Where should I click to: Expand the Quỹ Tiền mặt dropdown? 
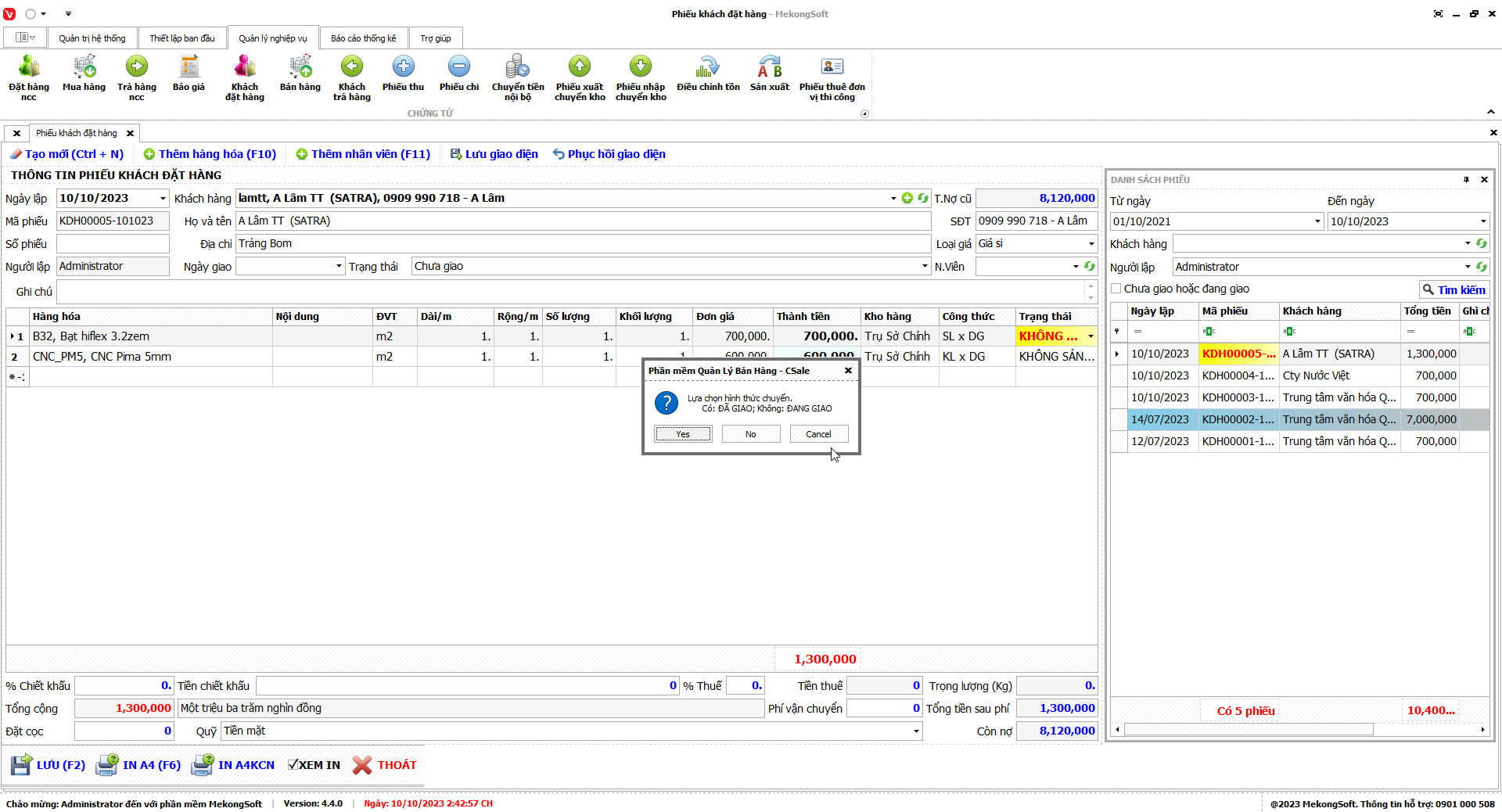pyautogui.click(x=916, y=731)
